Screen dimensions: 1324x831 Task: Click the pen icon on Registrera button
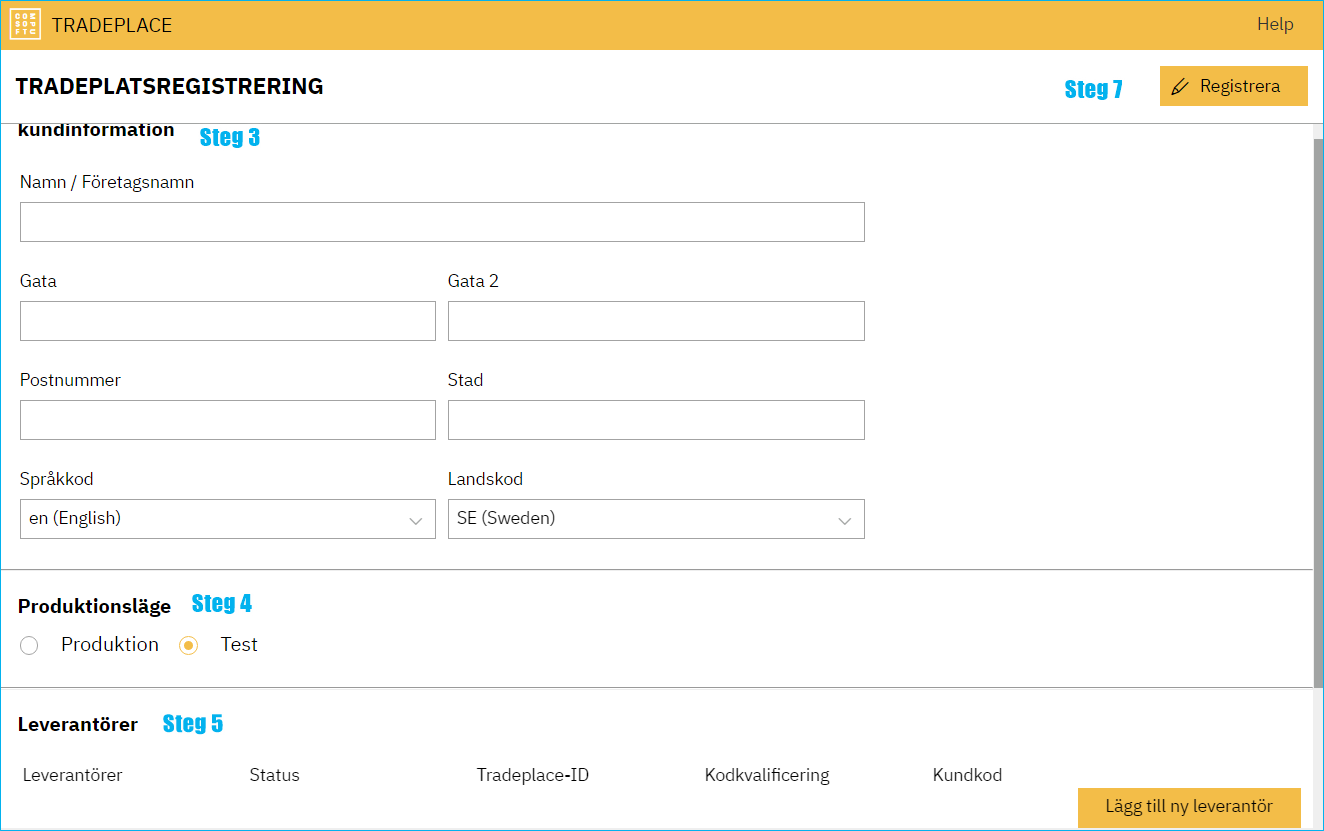coord(1180,87)
